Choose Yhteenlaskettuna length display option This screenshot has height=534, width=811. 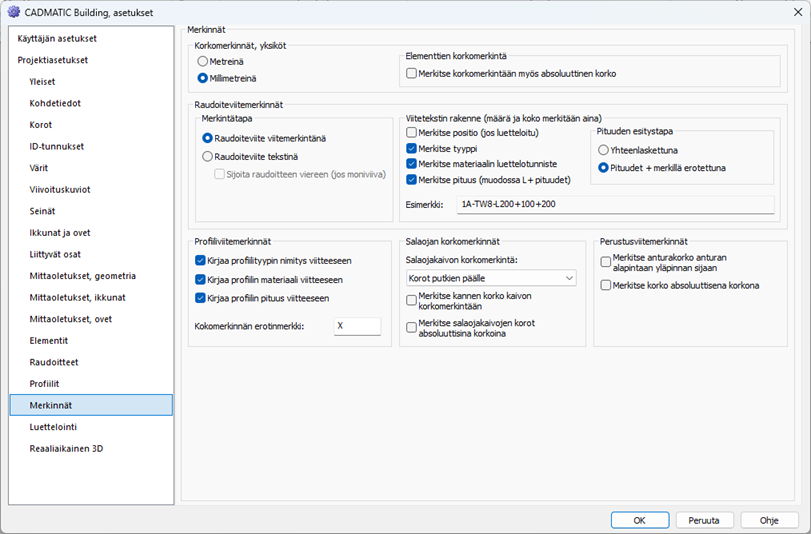pyautogui.click(x=603, y=149)
